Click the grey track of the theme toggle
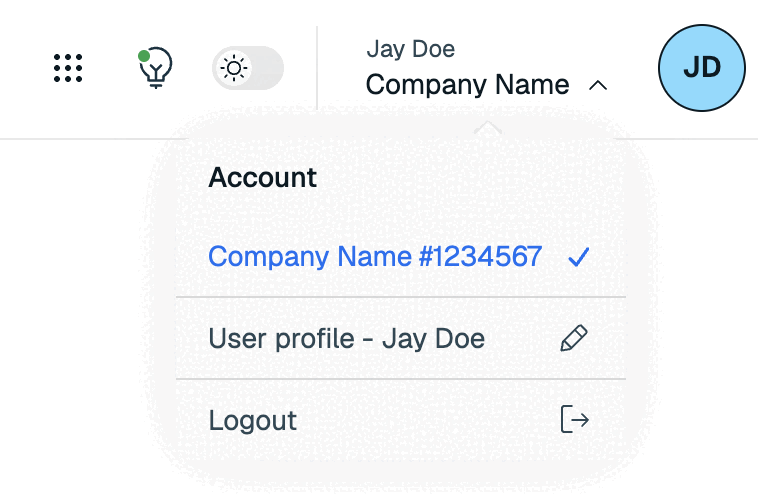The width and height of the screenshot is (758, 494). point(267,68)
